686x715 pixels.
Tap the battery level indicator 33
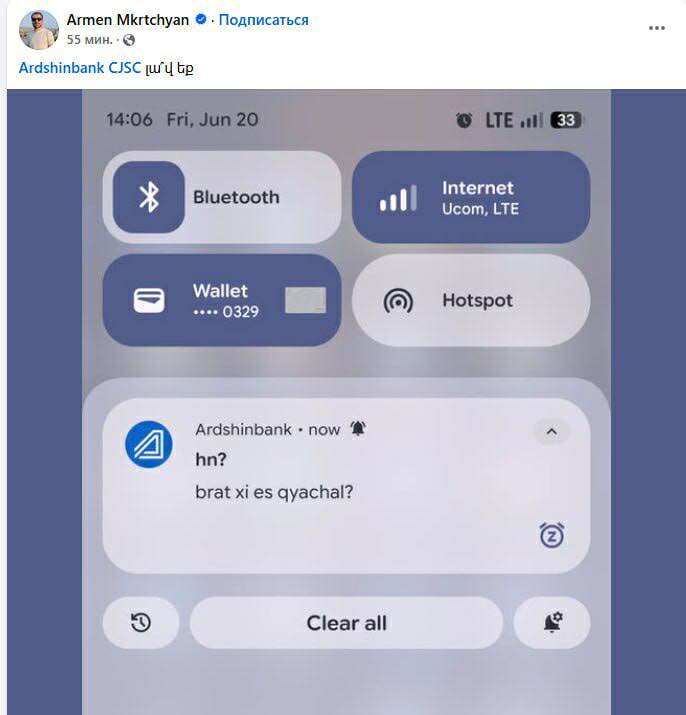(566, 120)
